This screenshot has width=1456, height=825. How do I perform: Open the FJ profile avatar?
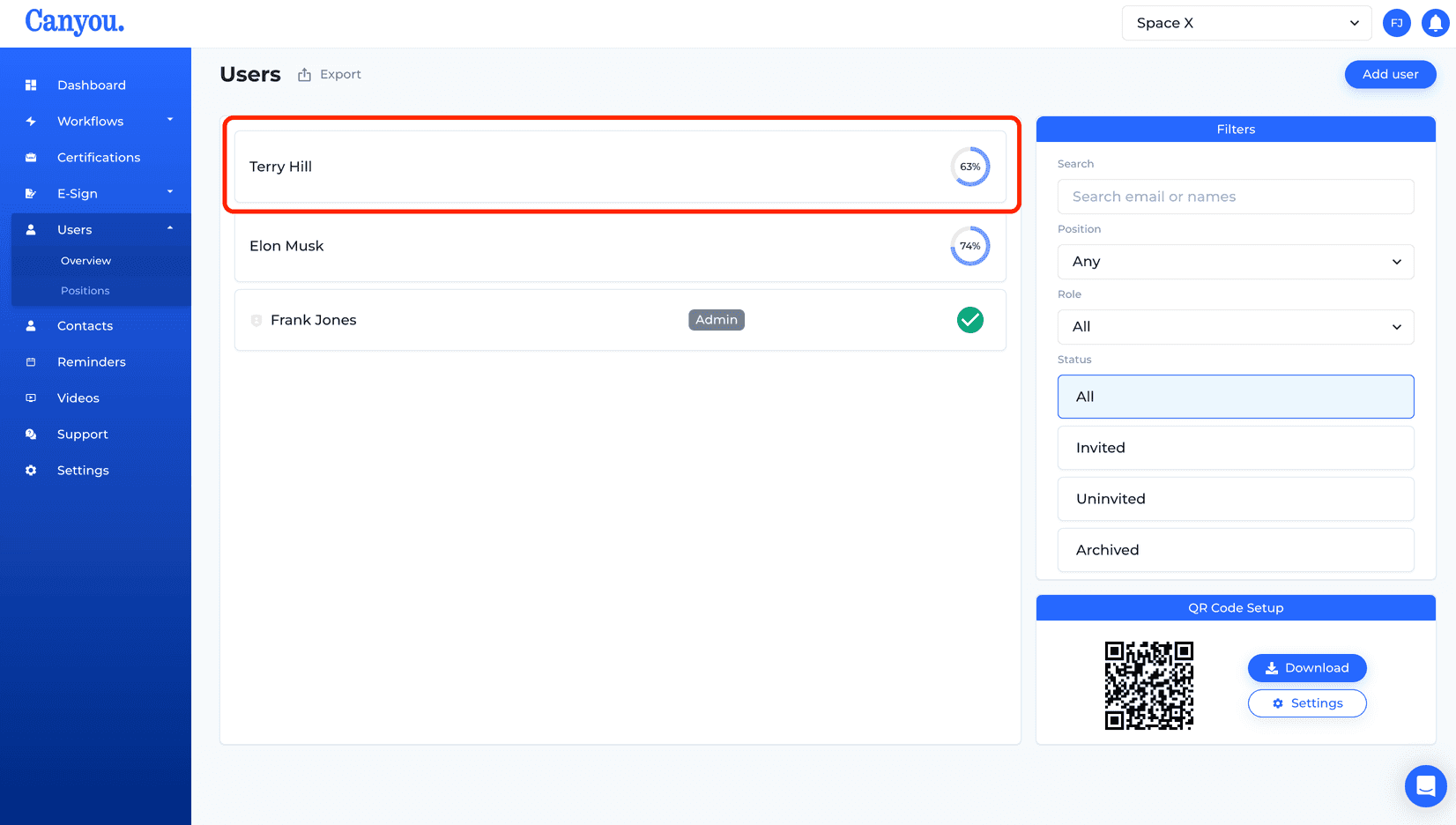[1397, 23]
